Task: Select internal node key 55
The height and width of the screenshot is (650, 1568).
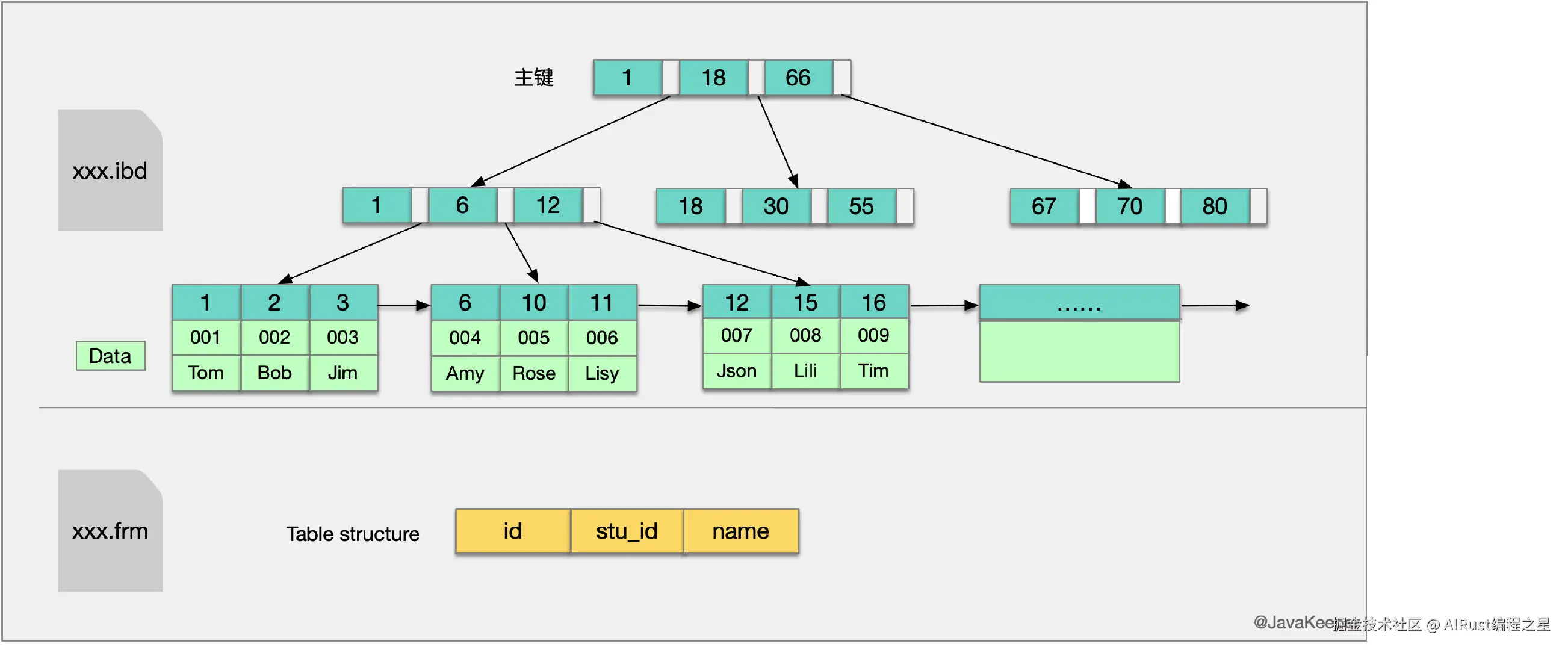Action: pyautogui.click(x=861, y=206)
